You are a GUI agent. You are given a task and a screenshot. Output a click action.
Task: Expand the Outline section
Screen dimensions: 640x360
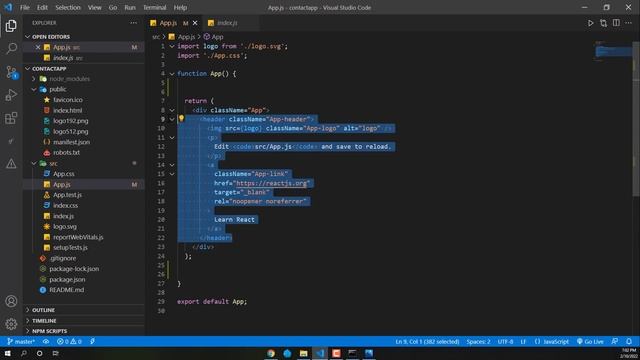coord(43,310)
